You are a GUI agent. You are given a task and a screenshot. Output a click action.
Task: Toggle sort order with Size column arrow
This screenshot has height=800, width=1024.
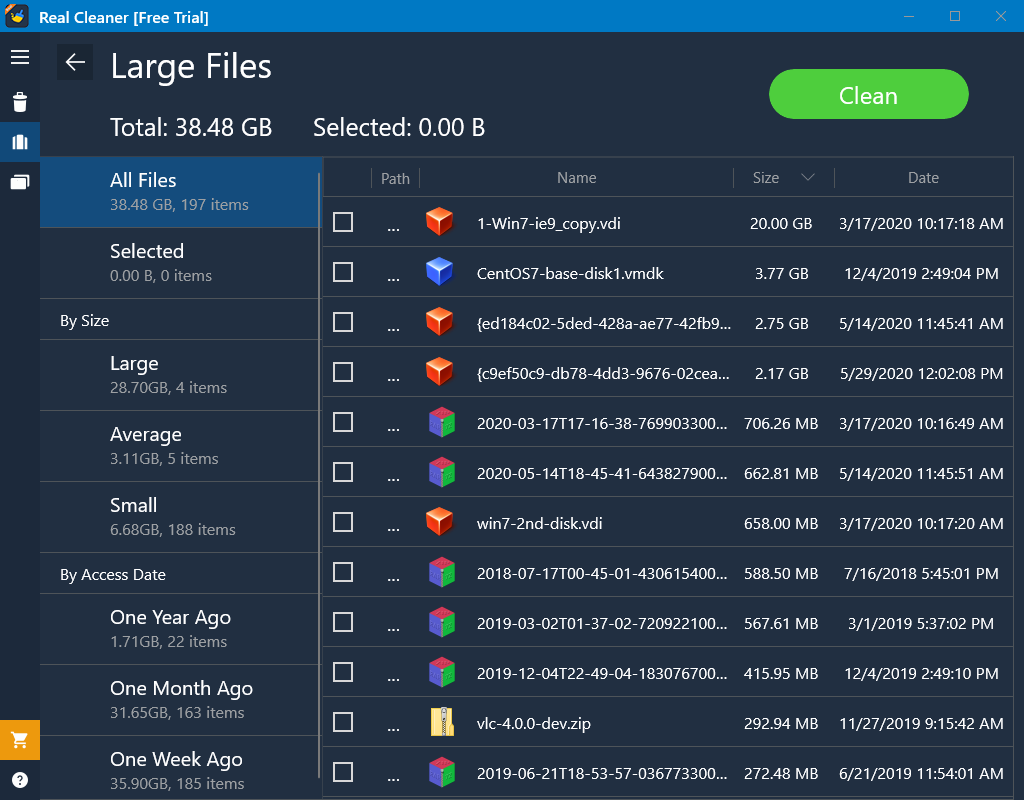tap(808, 178)
